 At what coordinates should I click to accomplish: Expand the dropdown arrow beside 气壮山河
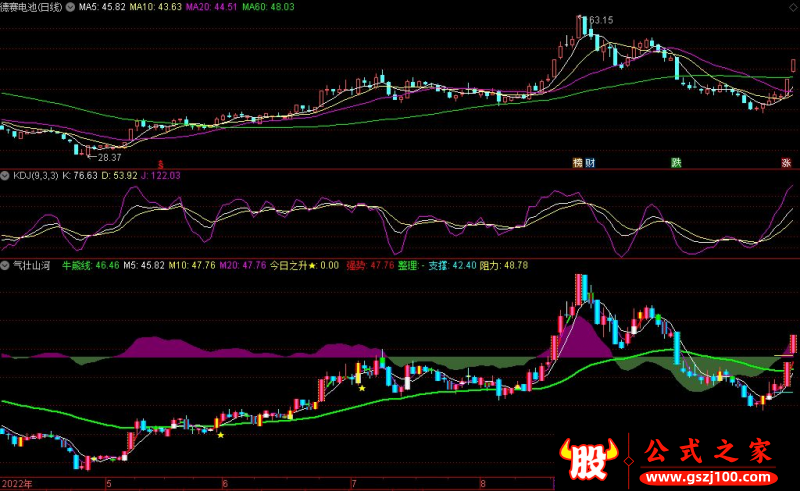(x=5, y=265)
